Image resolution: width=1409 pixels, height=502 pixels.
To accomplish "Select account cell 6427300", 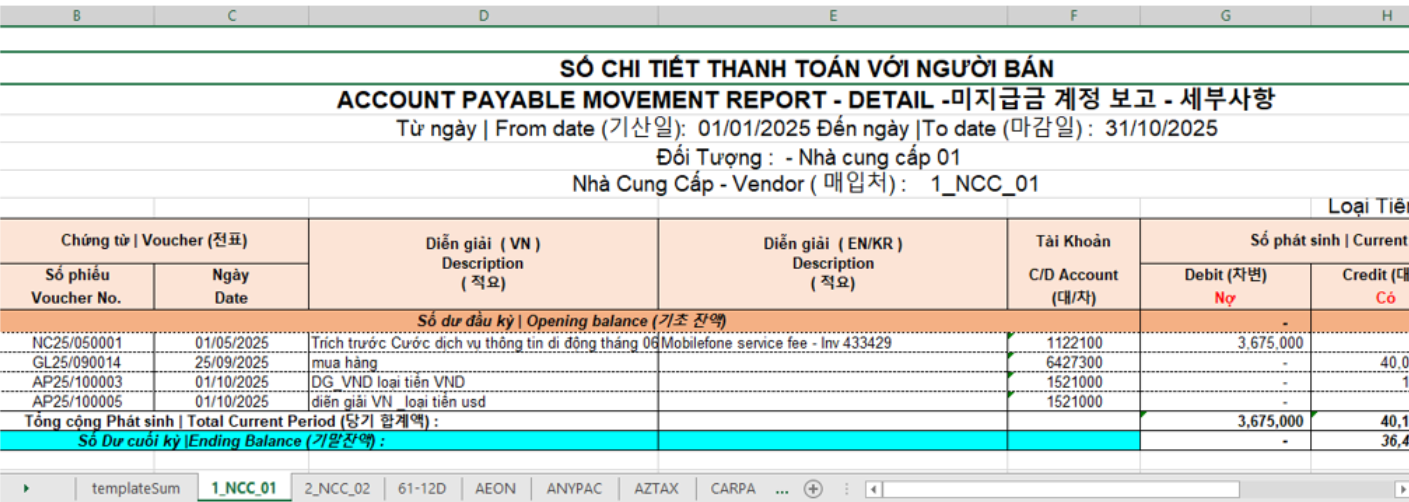I will tap(1073, 363).
